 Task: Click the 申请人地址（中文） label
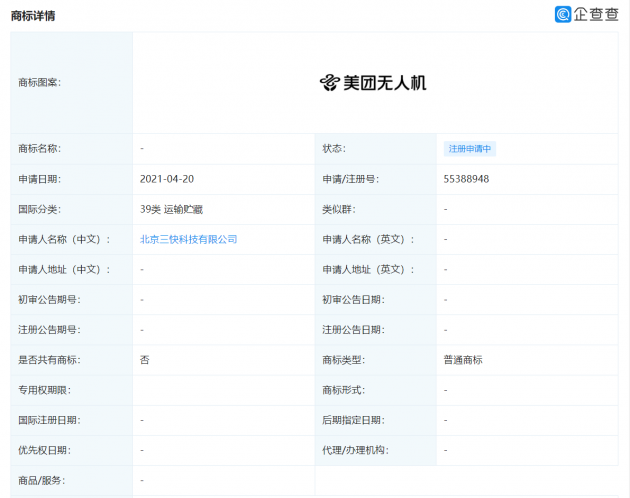pos(64,270)
